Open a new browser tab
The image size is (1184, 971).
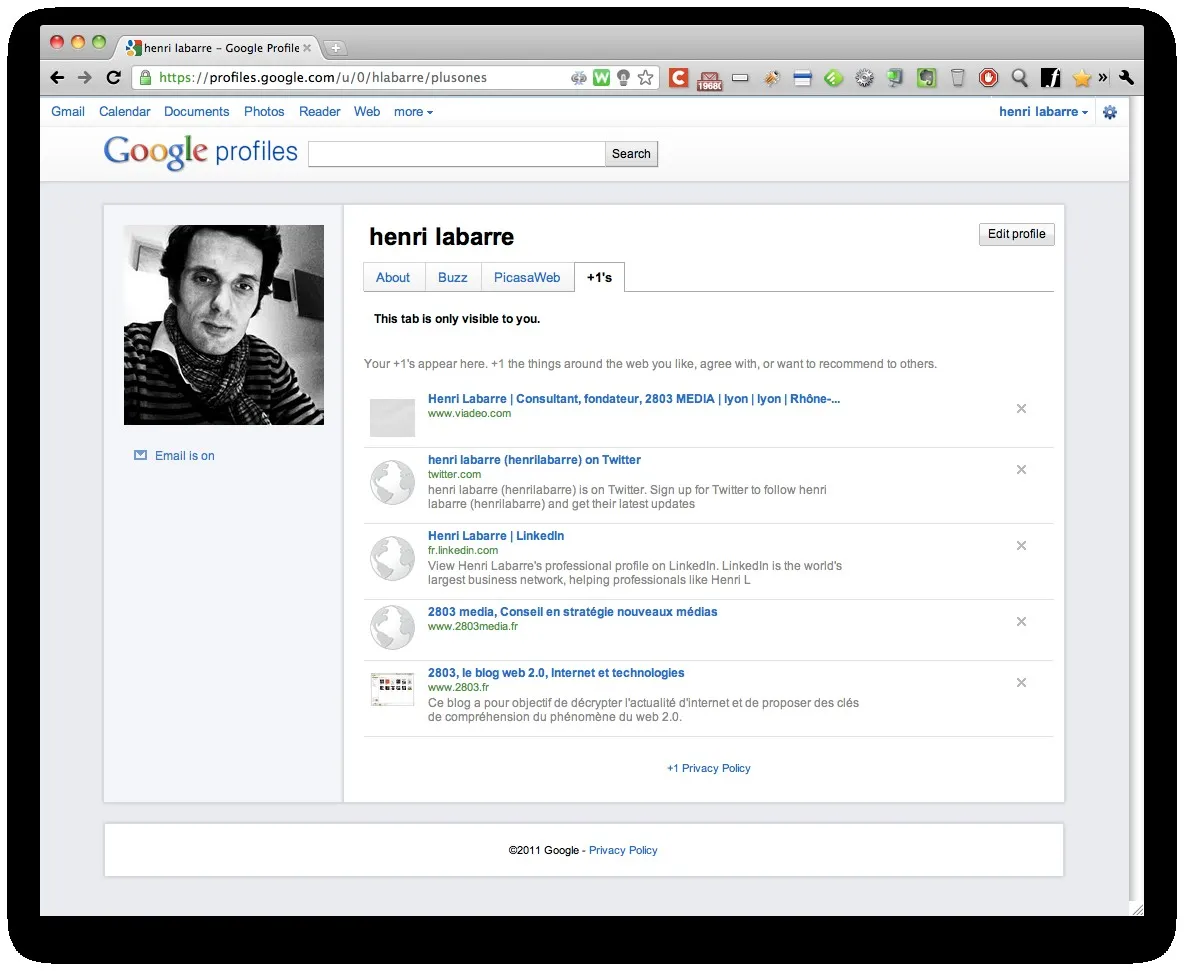coord(336,48)
